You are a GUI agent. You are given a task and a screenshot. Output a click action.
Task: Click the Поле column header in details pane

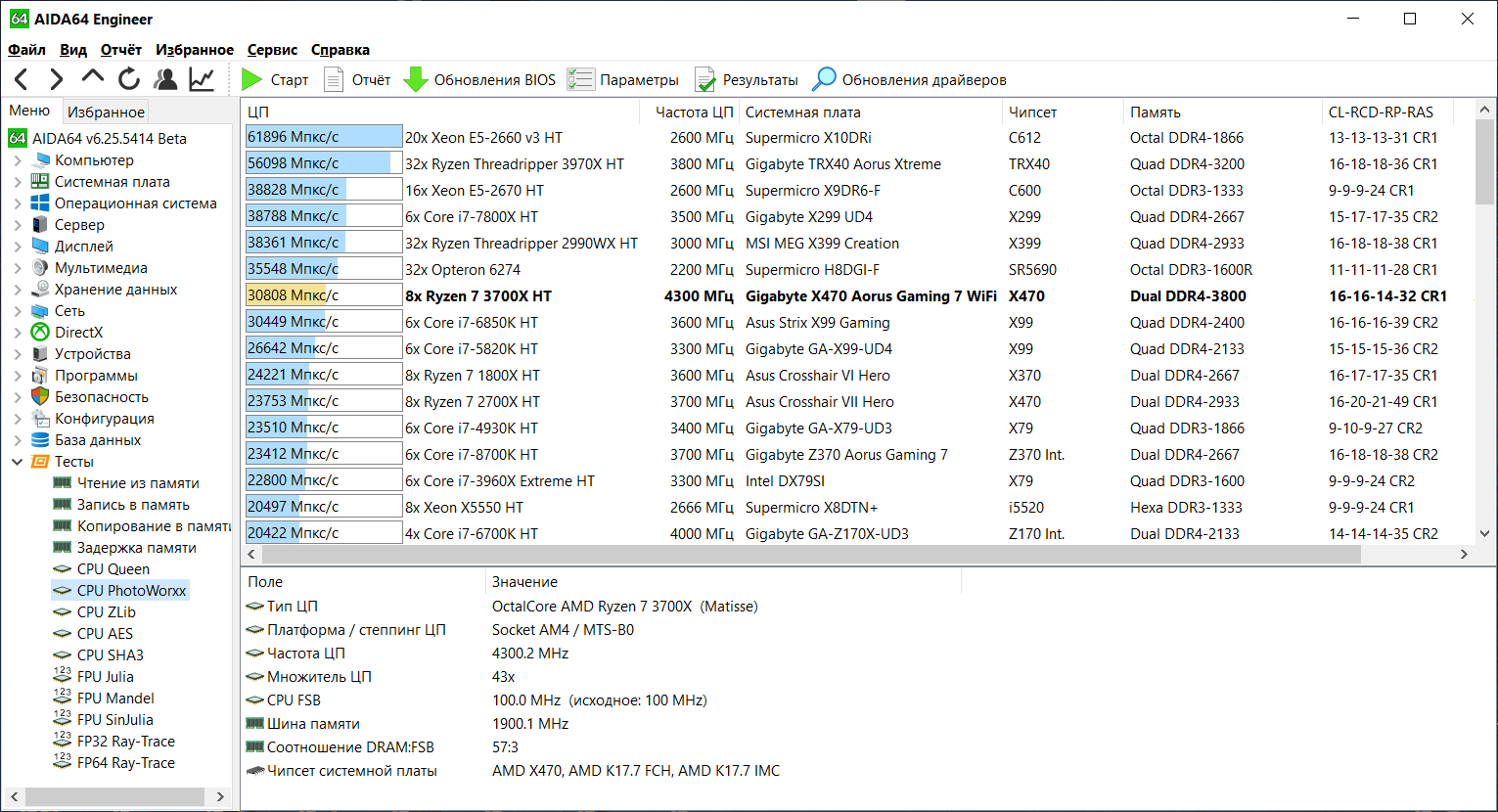click(364, 582)
